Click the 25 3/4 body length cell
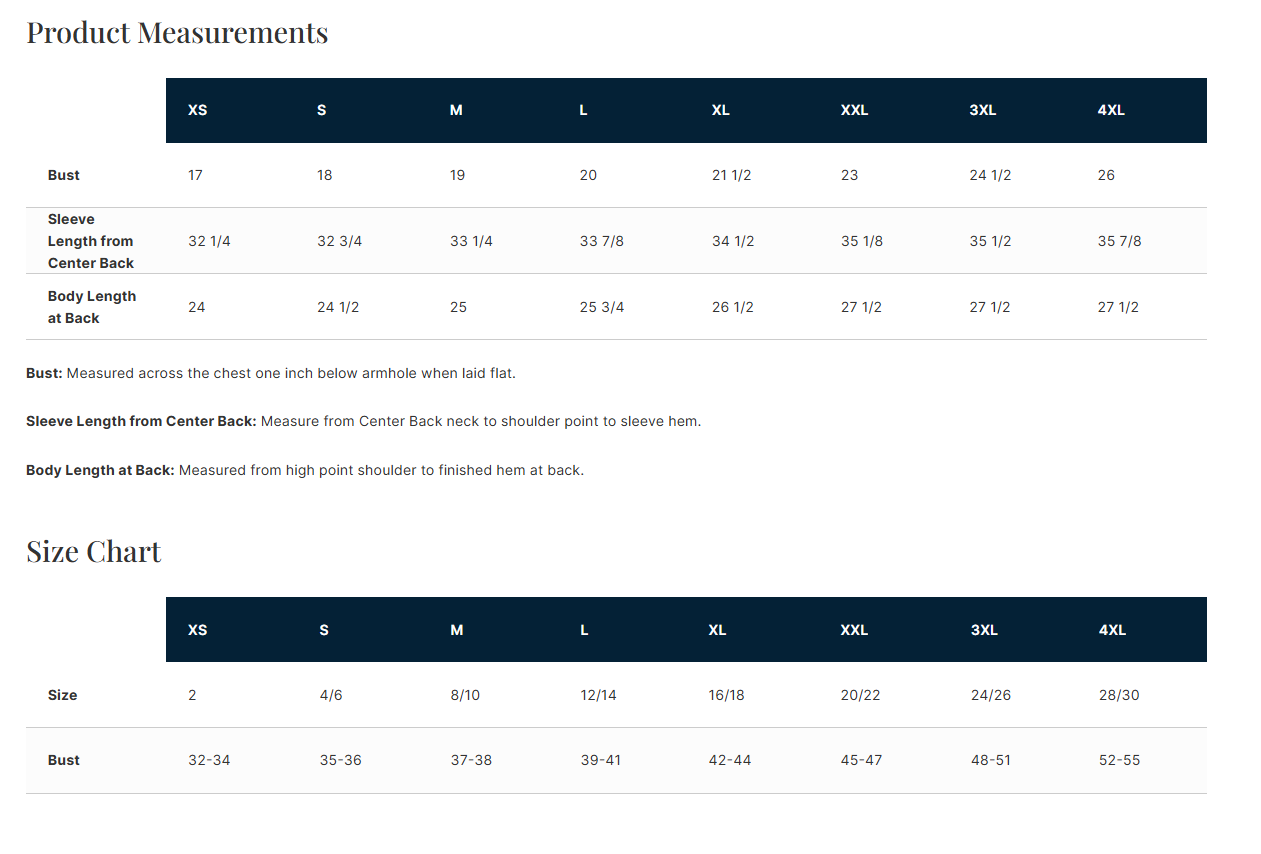 pos(602,307)
